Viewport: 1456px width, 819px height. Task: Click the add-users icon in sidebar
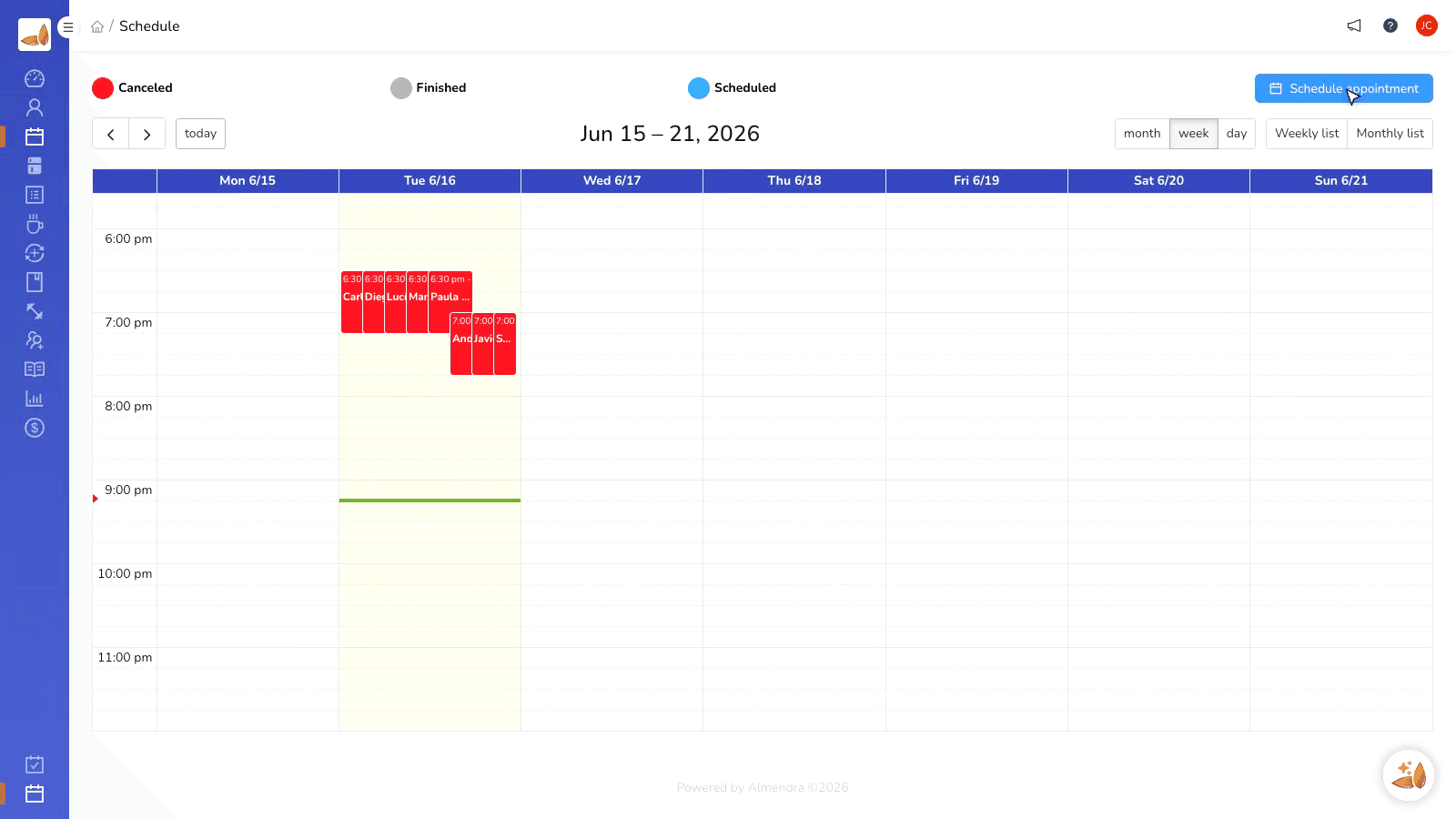(35, 340)
